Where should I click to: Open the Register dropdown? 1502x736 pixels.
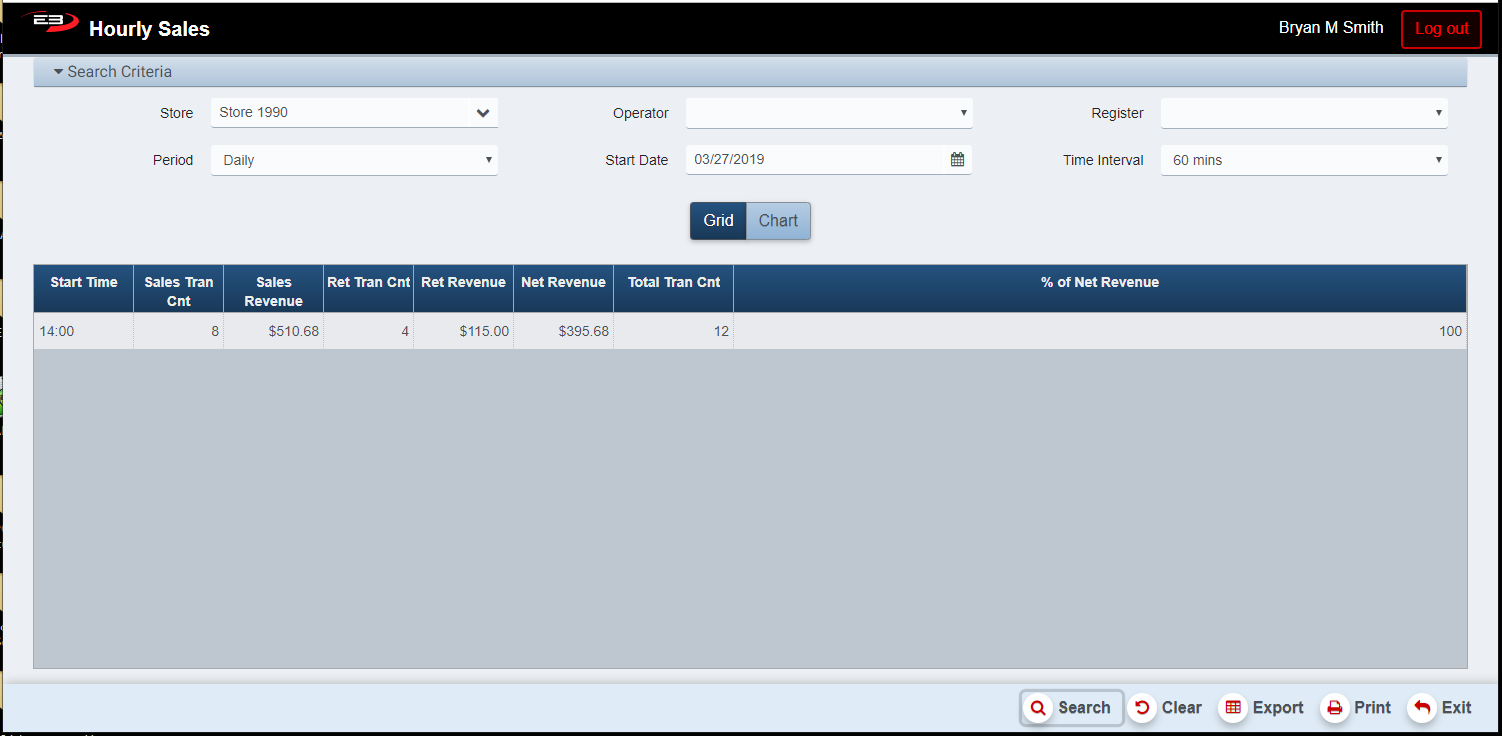point(1303,113)
